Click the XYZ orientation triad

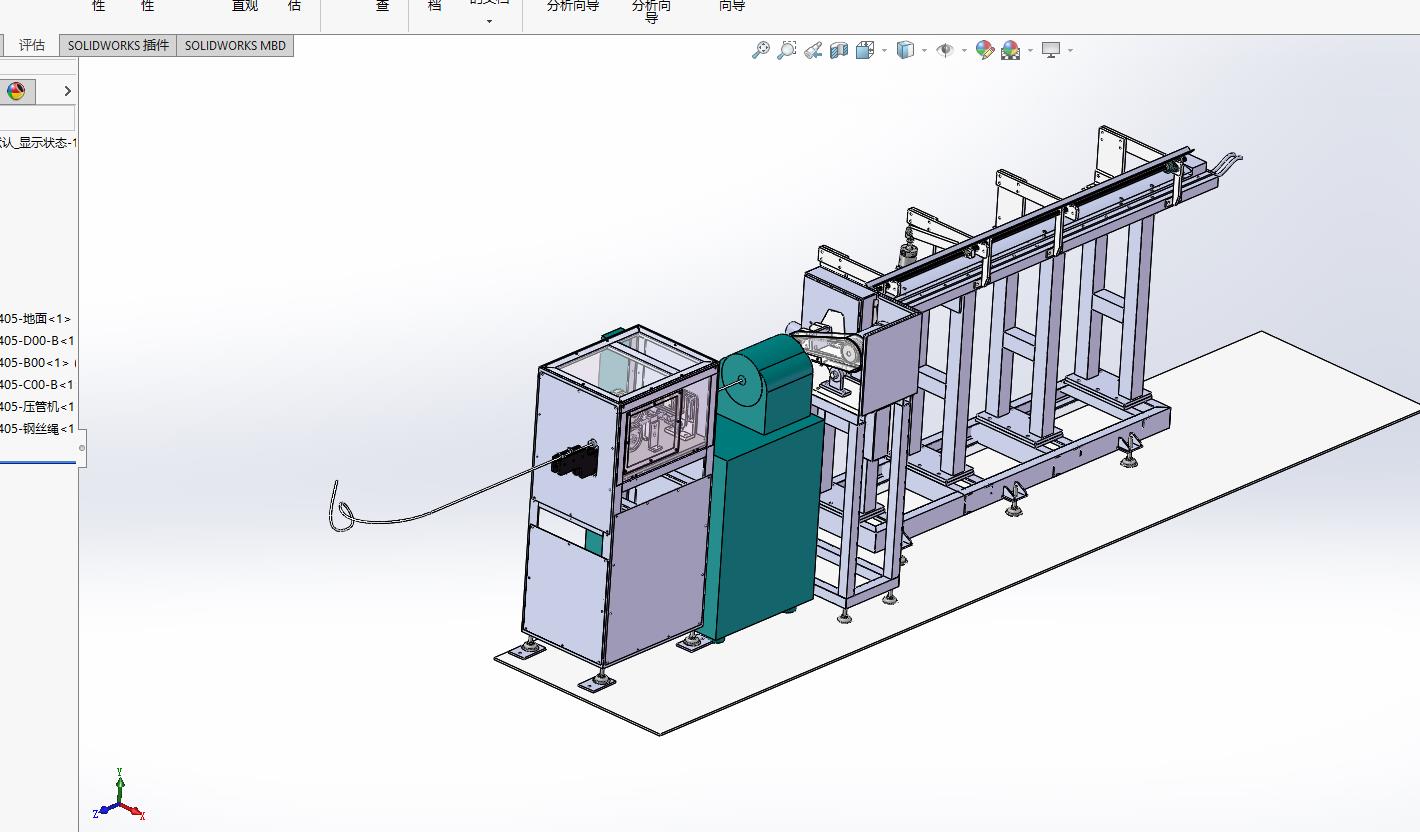tap(120, 796)
